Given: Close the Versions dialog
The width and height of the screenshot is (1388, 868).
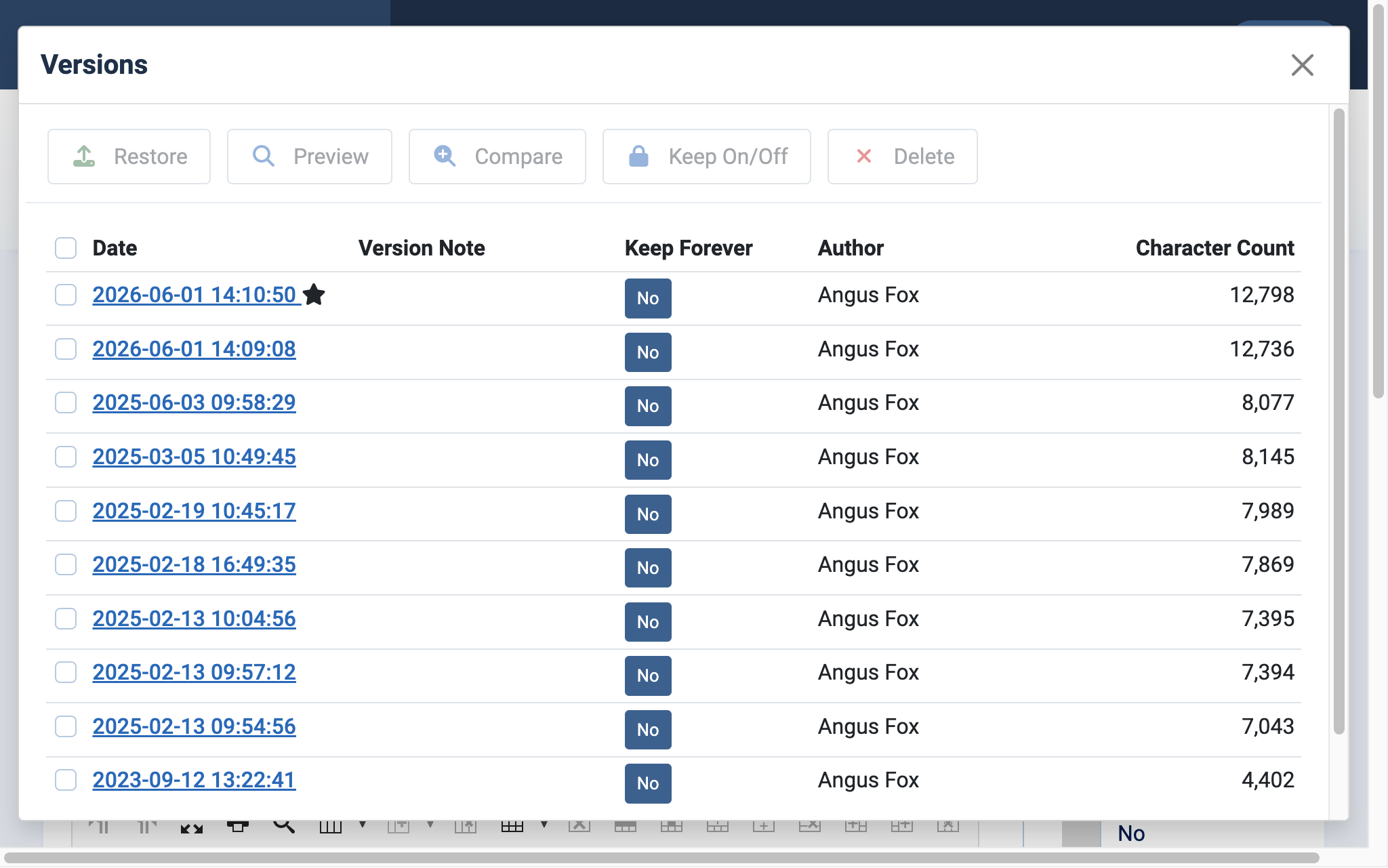Looking at the screenshot, I should [x=1303, y=65].
